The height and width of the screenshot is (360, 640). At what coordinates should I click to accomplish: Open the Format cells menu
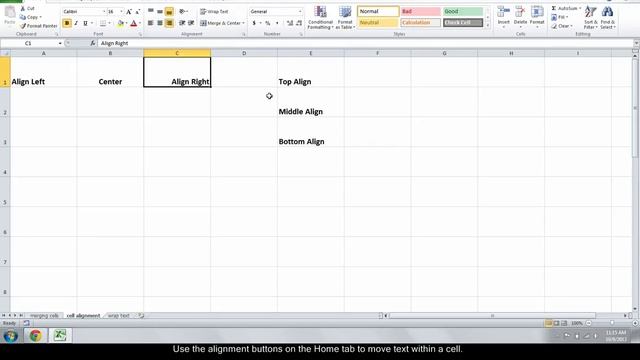click(537, 17)
